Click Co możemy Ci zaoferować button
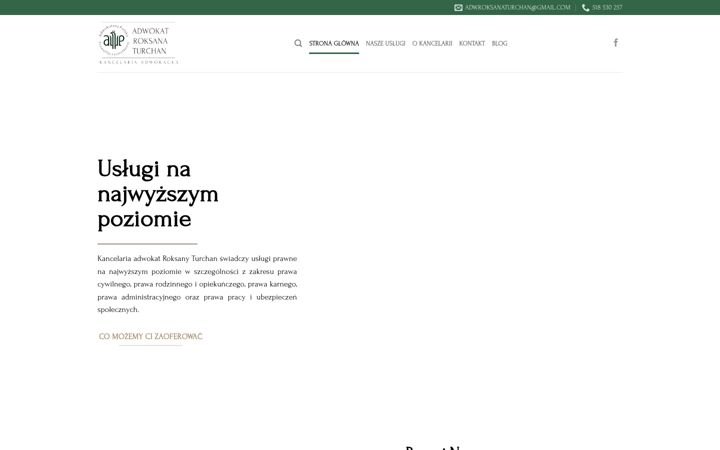The height and width of the screenshot is (450, 720). [151, 337]
